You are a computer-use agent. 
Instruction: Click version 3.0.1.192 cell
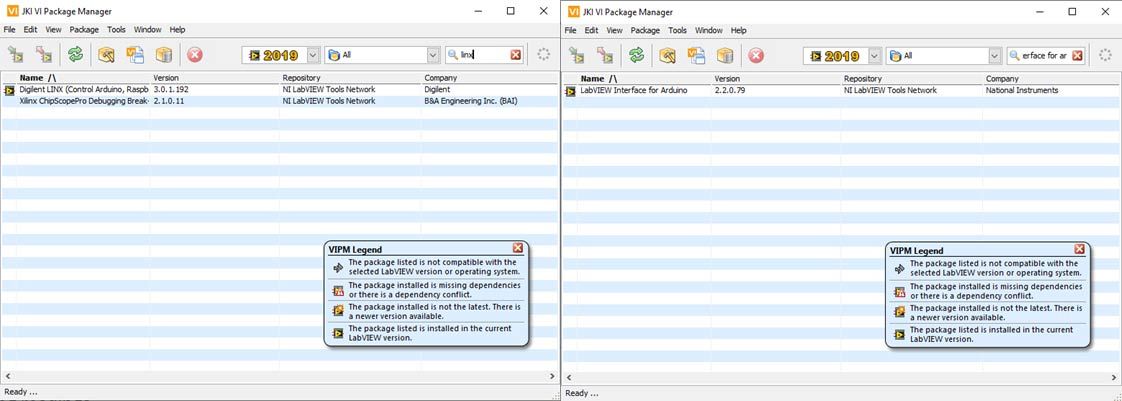coord(171,90)
